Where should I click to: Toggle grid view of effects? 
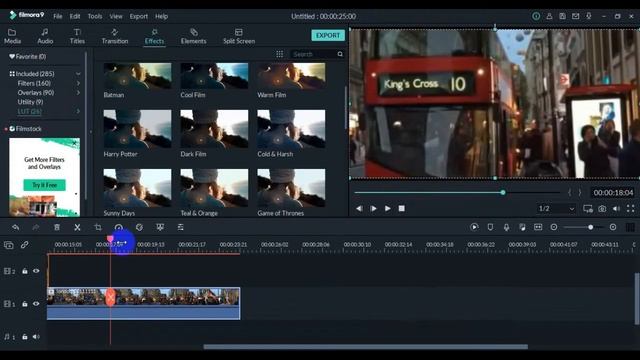[280, 54]
